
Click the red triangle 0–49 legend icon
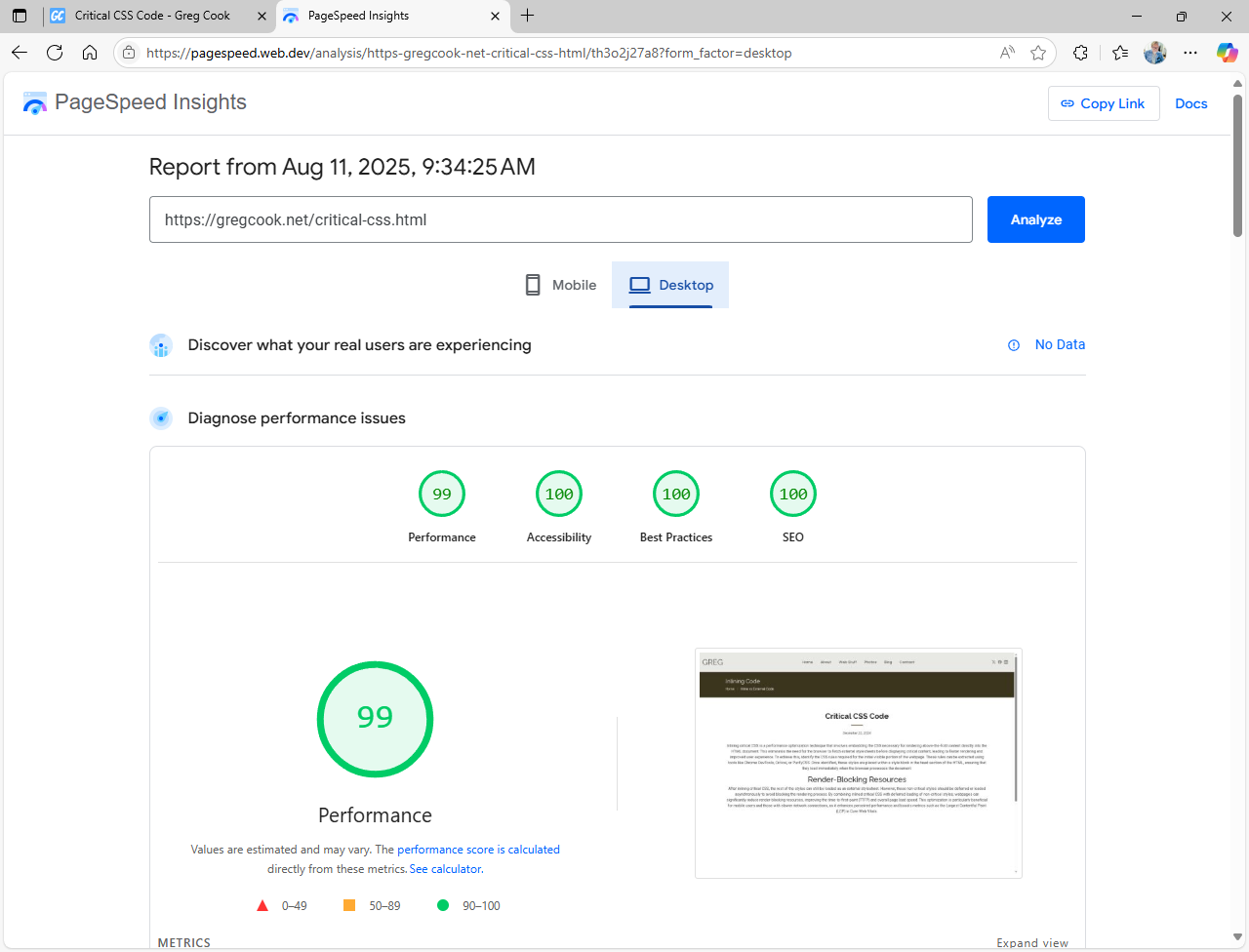click(x=262, y=906)
